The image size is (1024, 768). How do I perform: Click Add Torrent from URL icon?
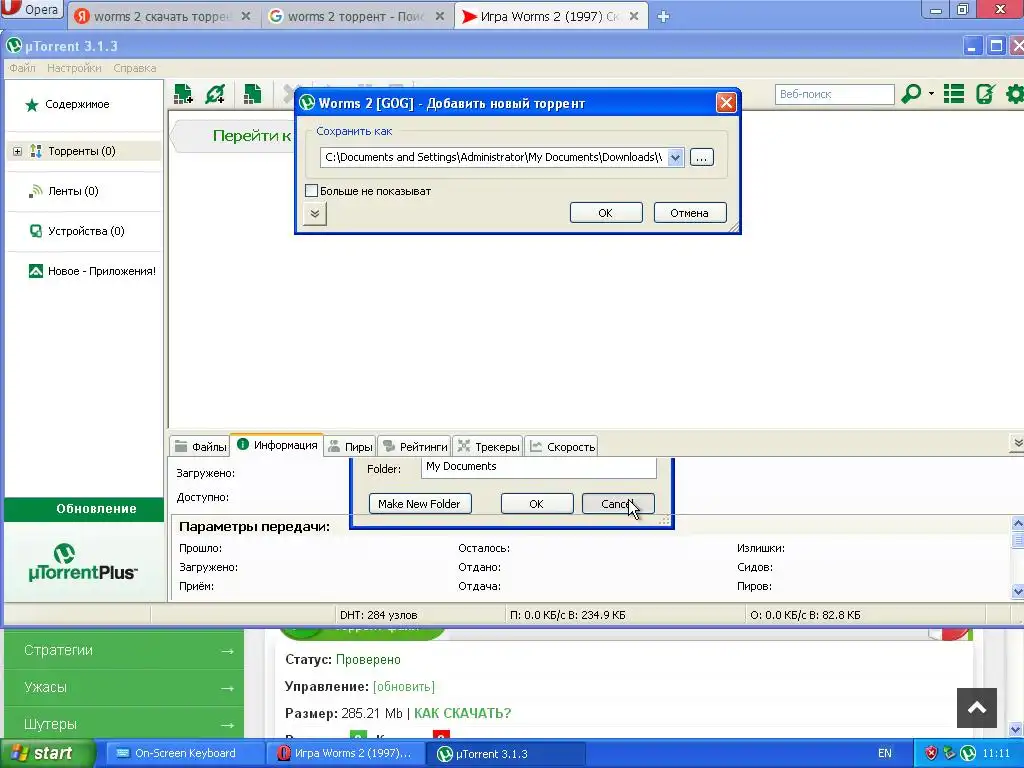[x=215, y=94]
